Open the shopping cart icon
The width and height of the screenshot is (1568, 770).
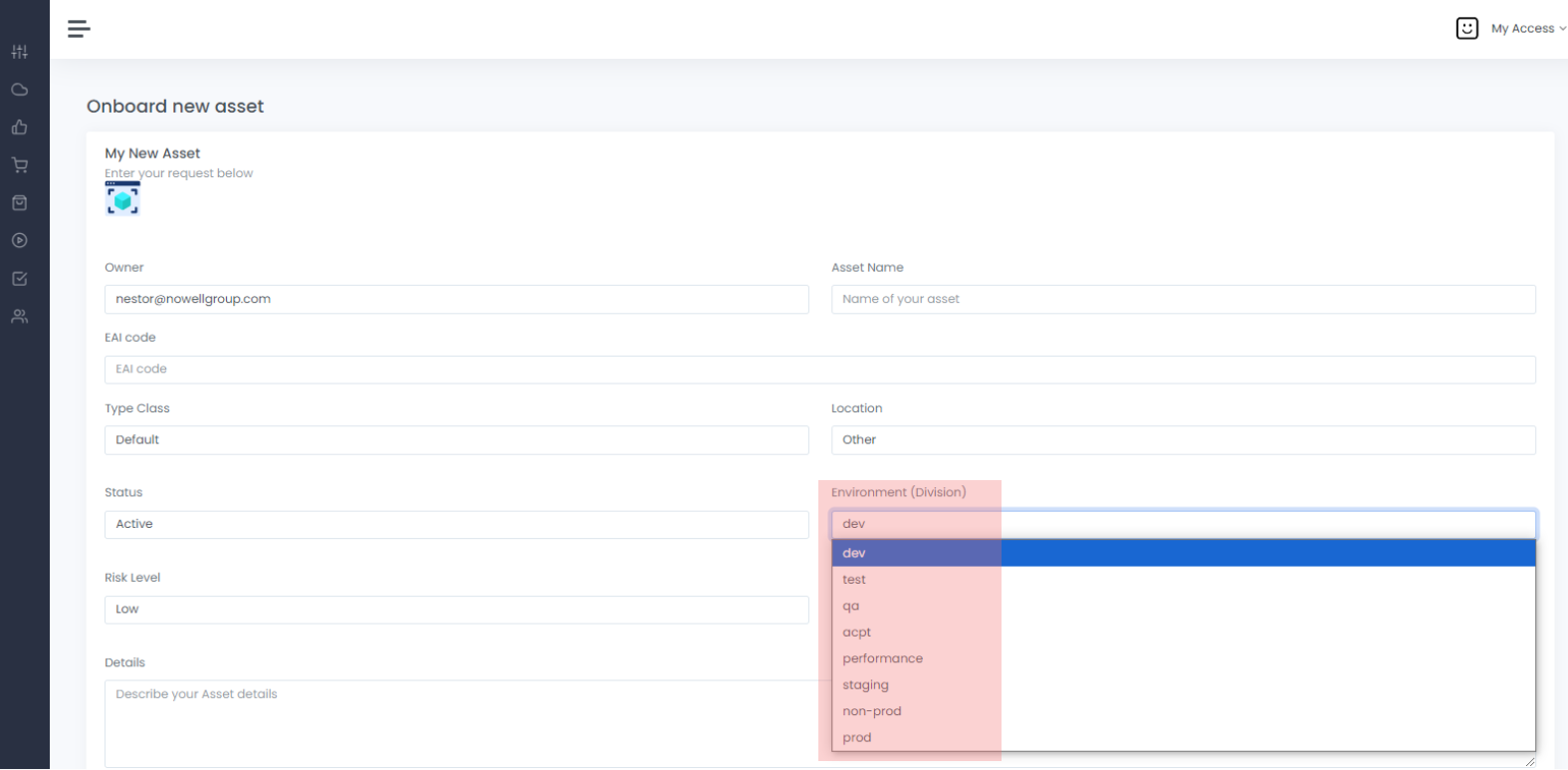click(19, 165)
